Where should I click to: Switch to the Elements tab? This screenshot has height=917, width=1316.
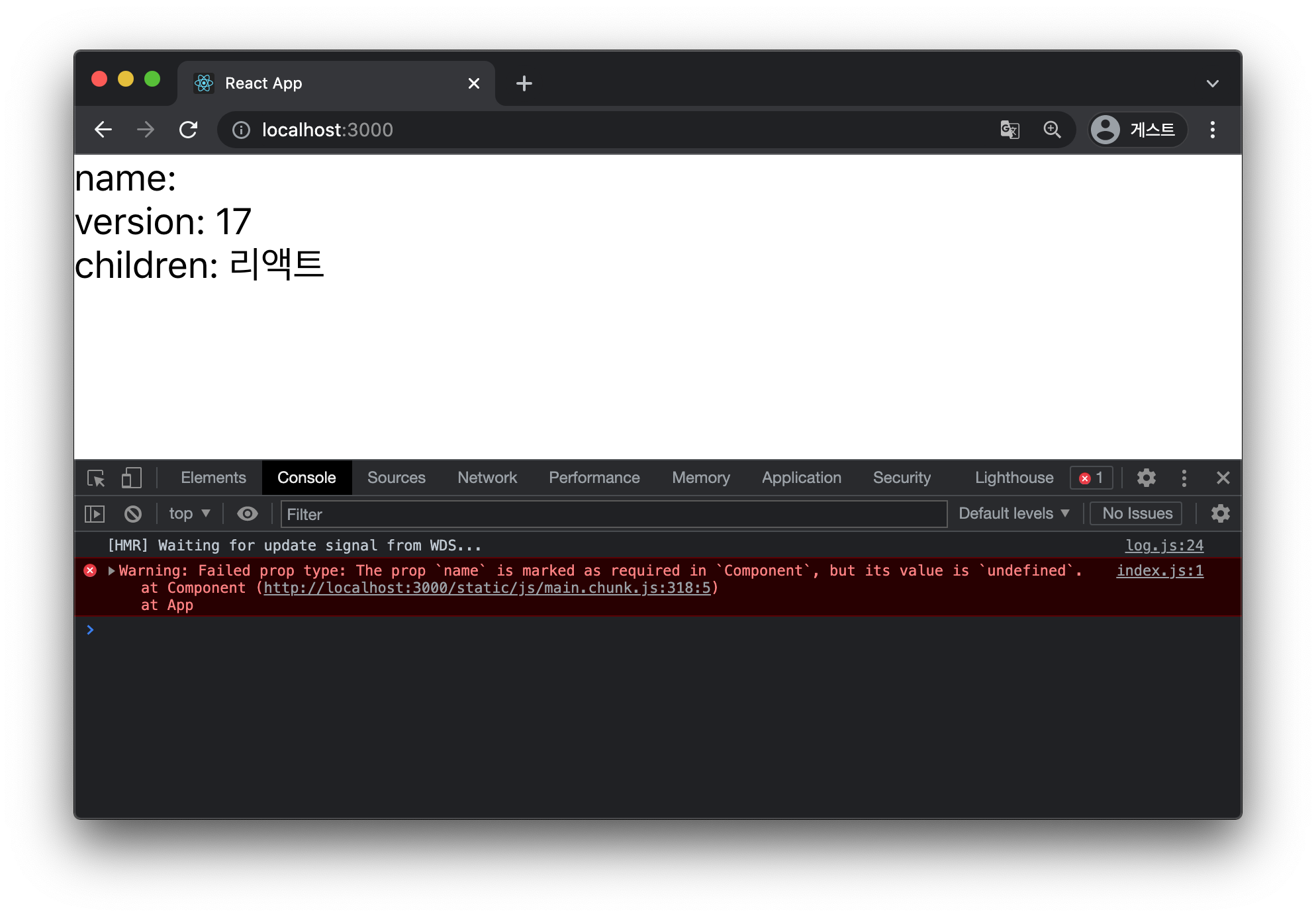pos(213,478)
